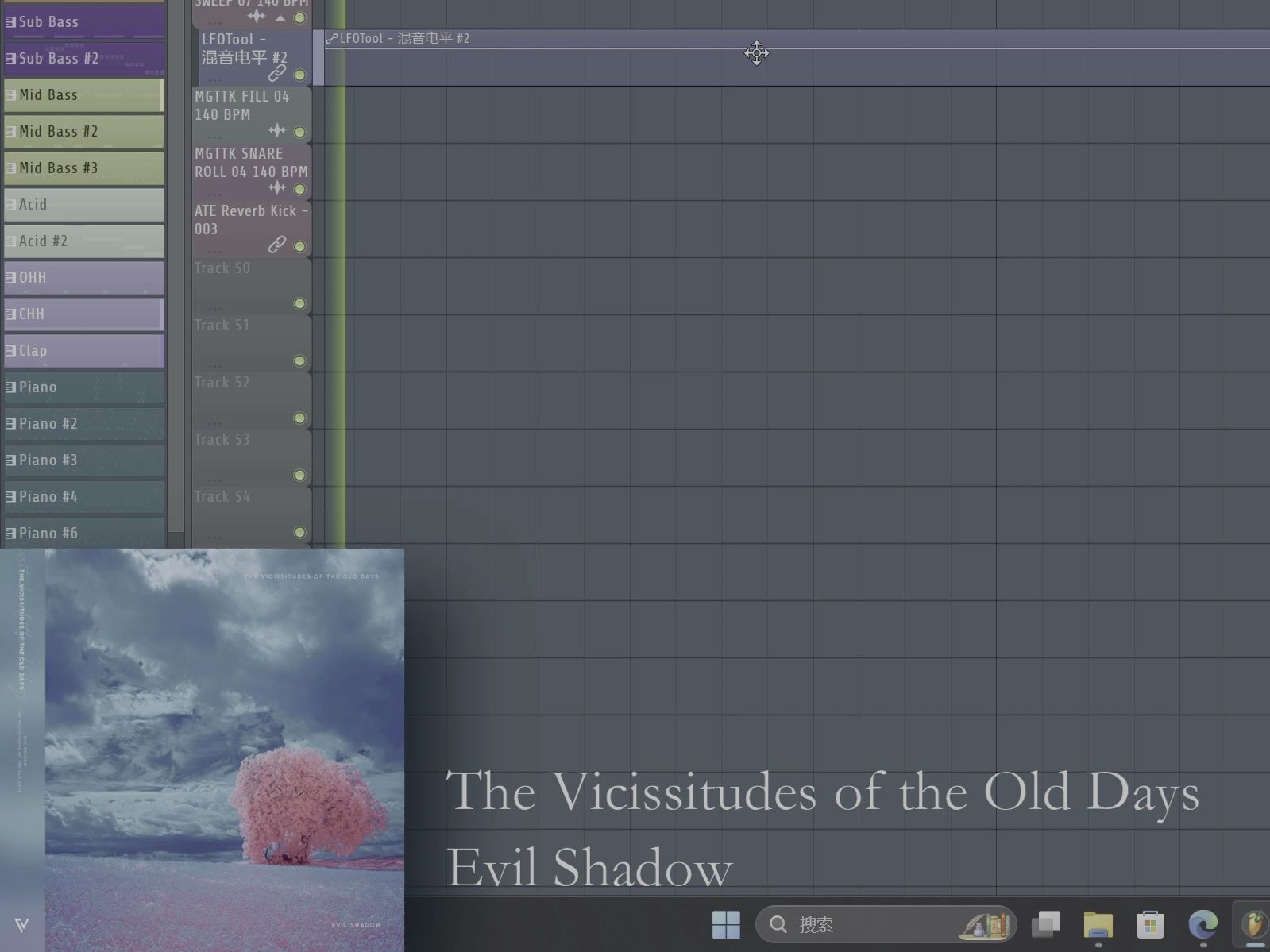Click the pattern icon beside Clap
Image resolution: width=1270 pixels, height=952 pixels.
coord(11,351)
